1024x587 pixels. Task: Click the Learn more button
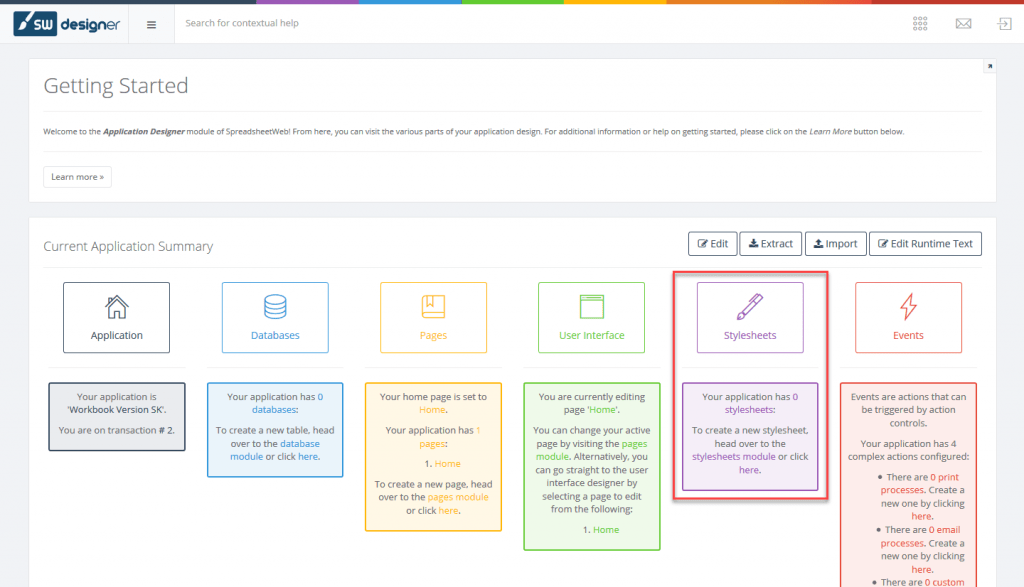pos(77,177)
